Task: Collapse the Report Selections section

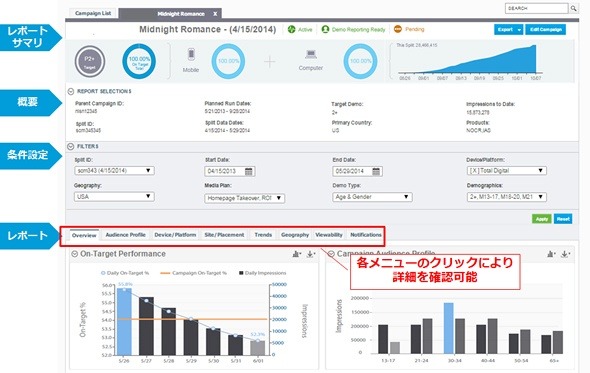Action: pos(71,91)
